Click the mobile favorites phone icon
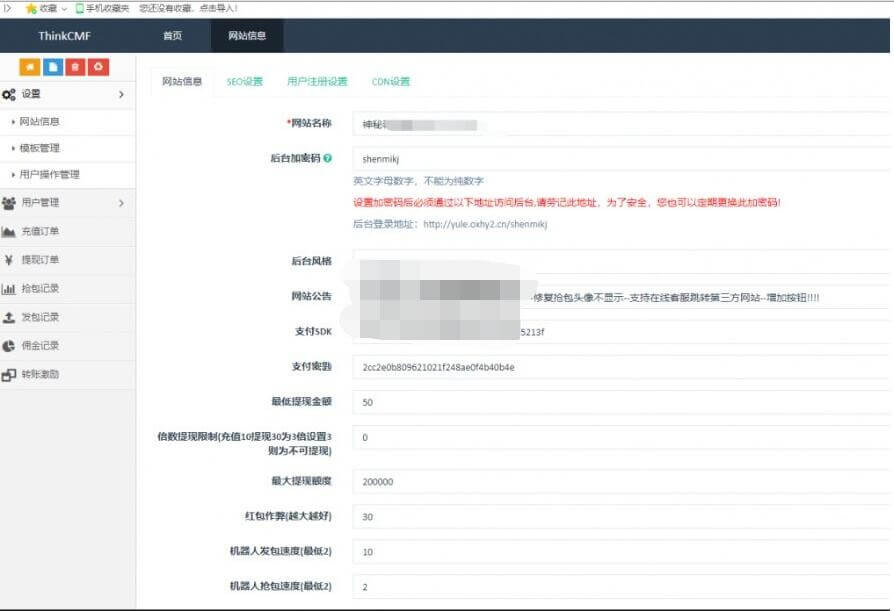The height and width of the screenshot is (611, 894). click(x=79, y=8)
